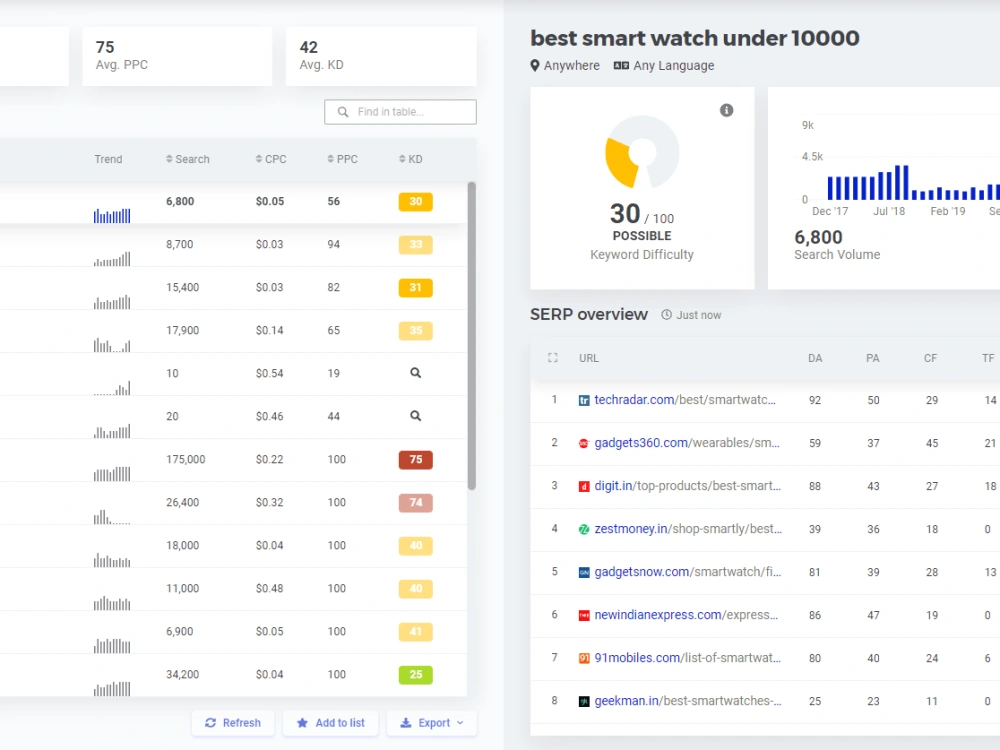This screenshot has height=750, width=1000.
Task: Open the Export dropdown menu
Action: [432, 723]
